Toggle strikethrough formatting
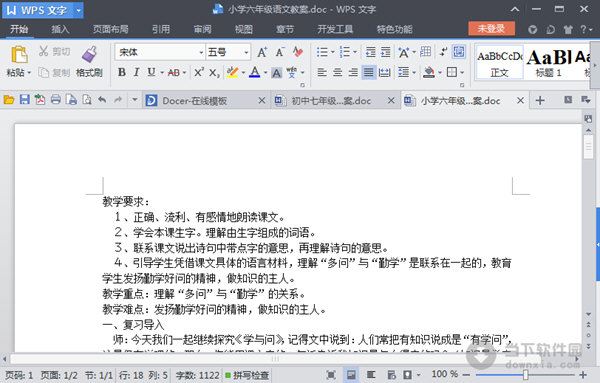 (x=174, y=72)
